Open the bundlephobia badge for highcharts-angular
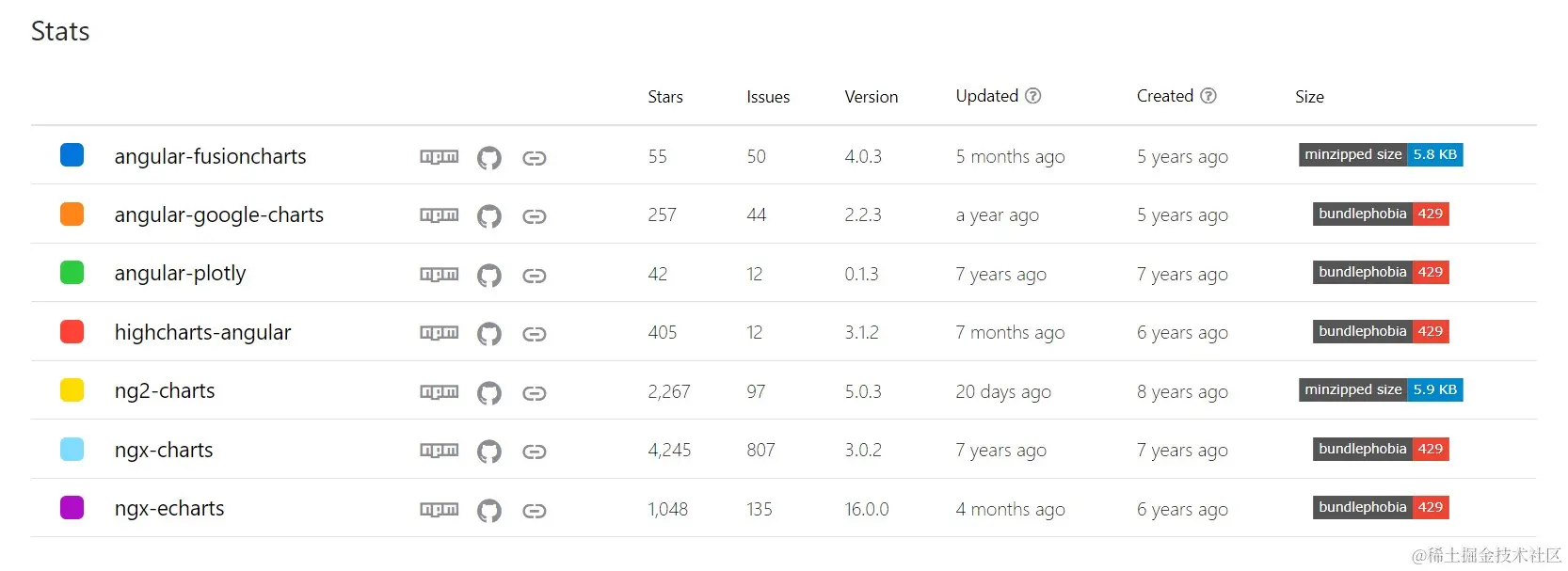 click(1380, 331)
